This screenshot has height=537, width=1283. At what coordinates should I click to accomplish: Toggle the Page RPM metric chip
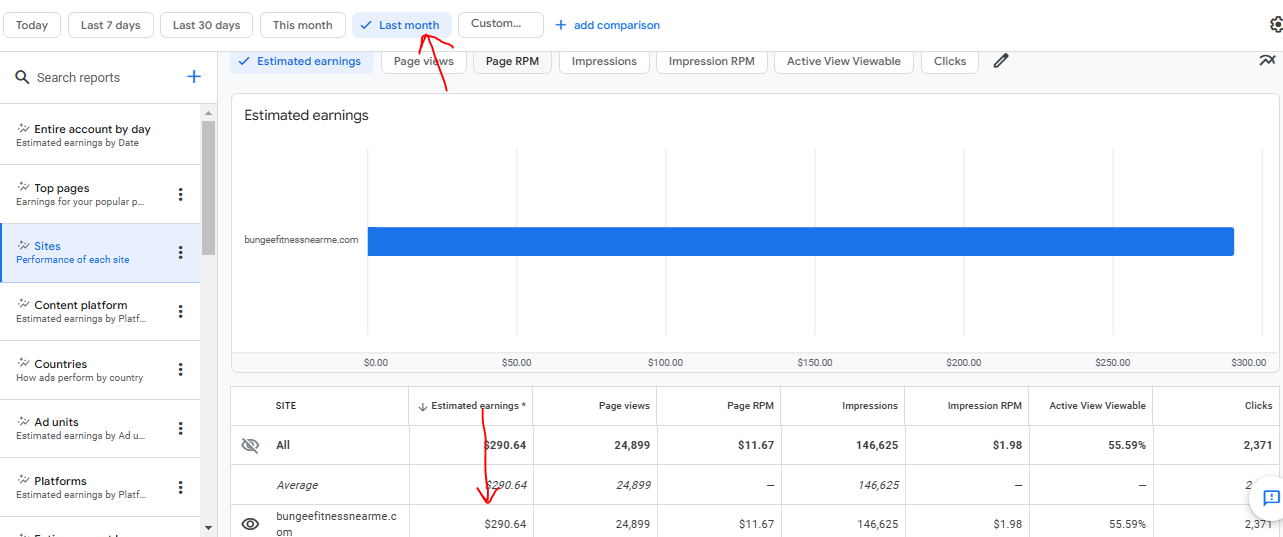pos(512,61)
